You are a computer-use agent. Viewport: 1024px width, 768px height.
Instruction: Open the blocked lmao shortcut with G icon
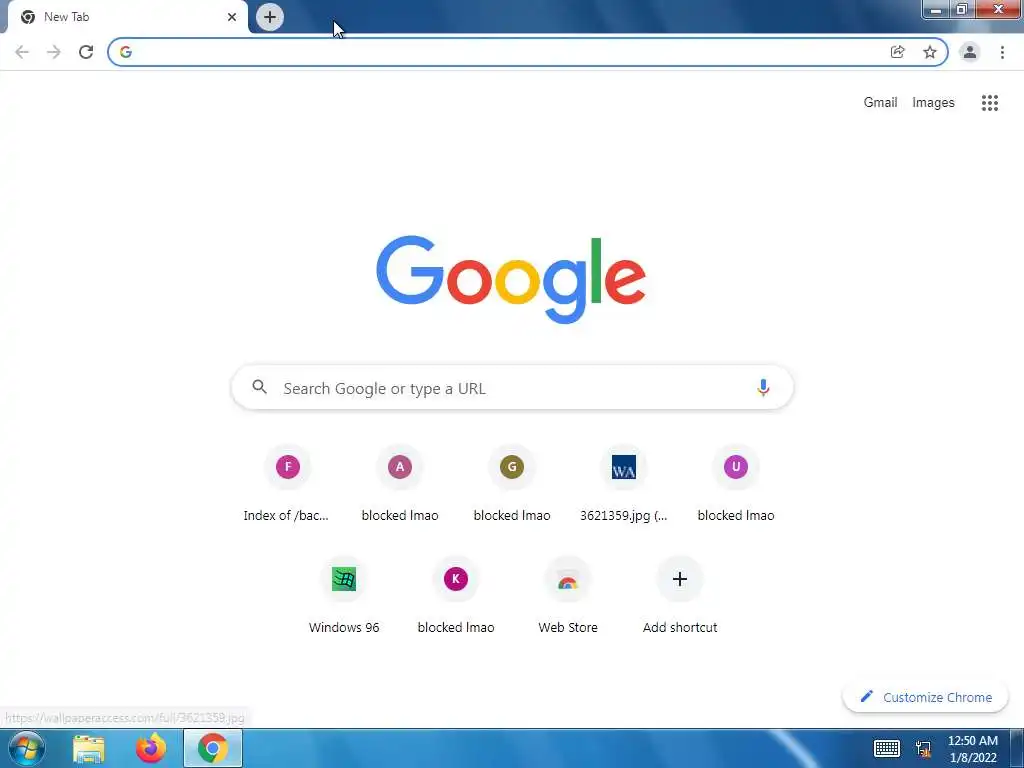coord(512,484)
